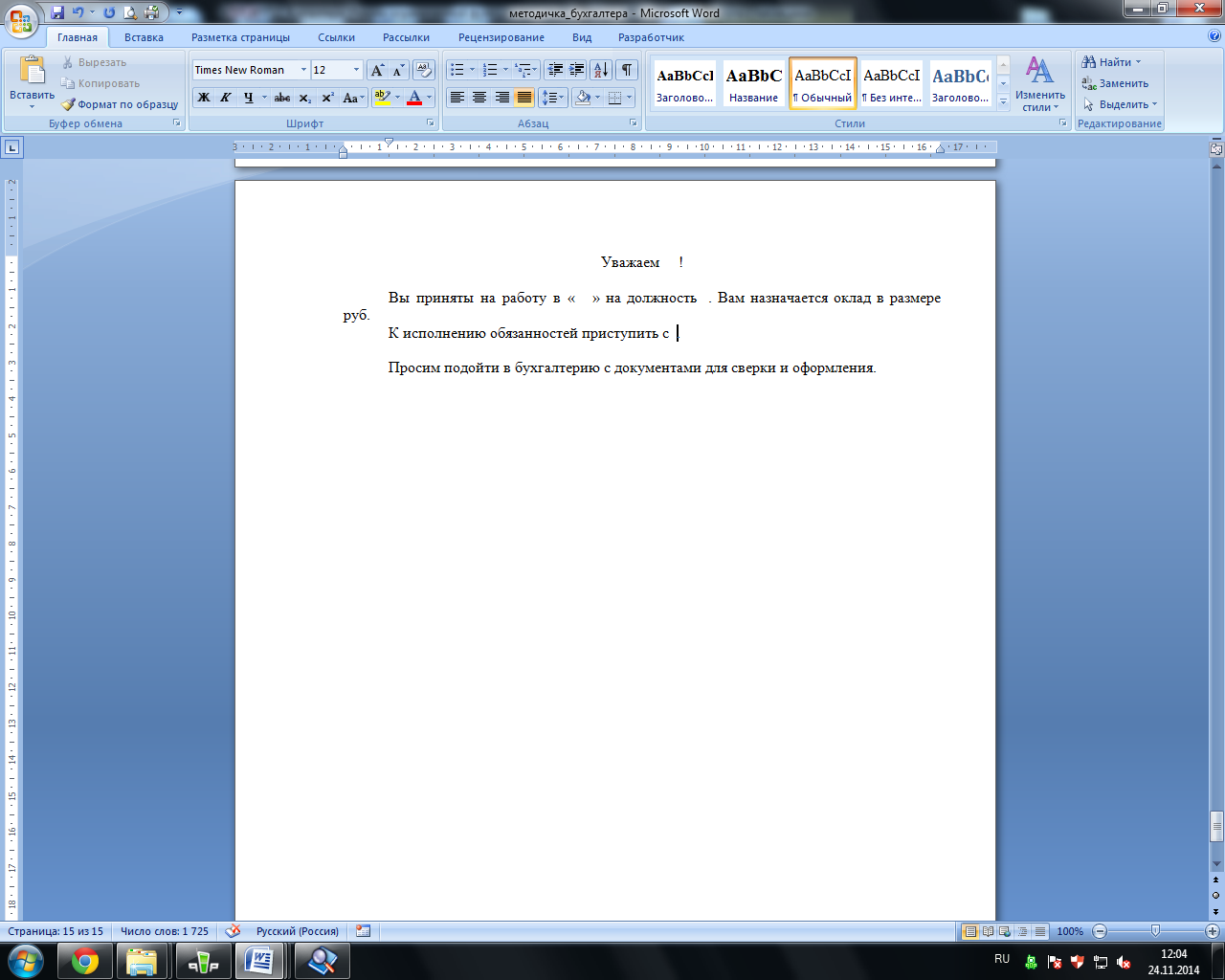The height and width of the screenshot is (980, 1225).
Task: Open Windows Start menu
Action: pyautogui.click(x=25, y=961)
